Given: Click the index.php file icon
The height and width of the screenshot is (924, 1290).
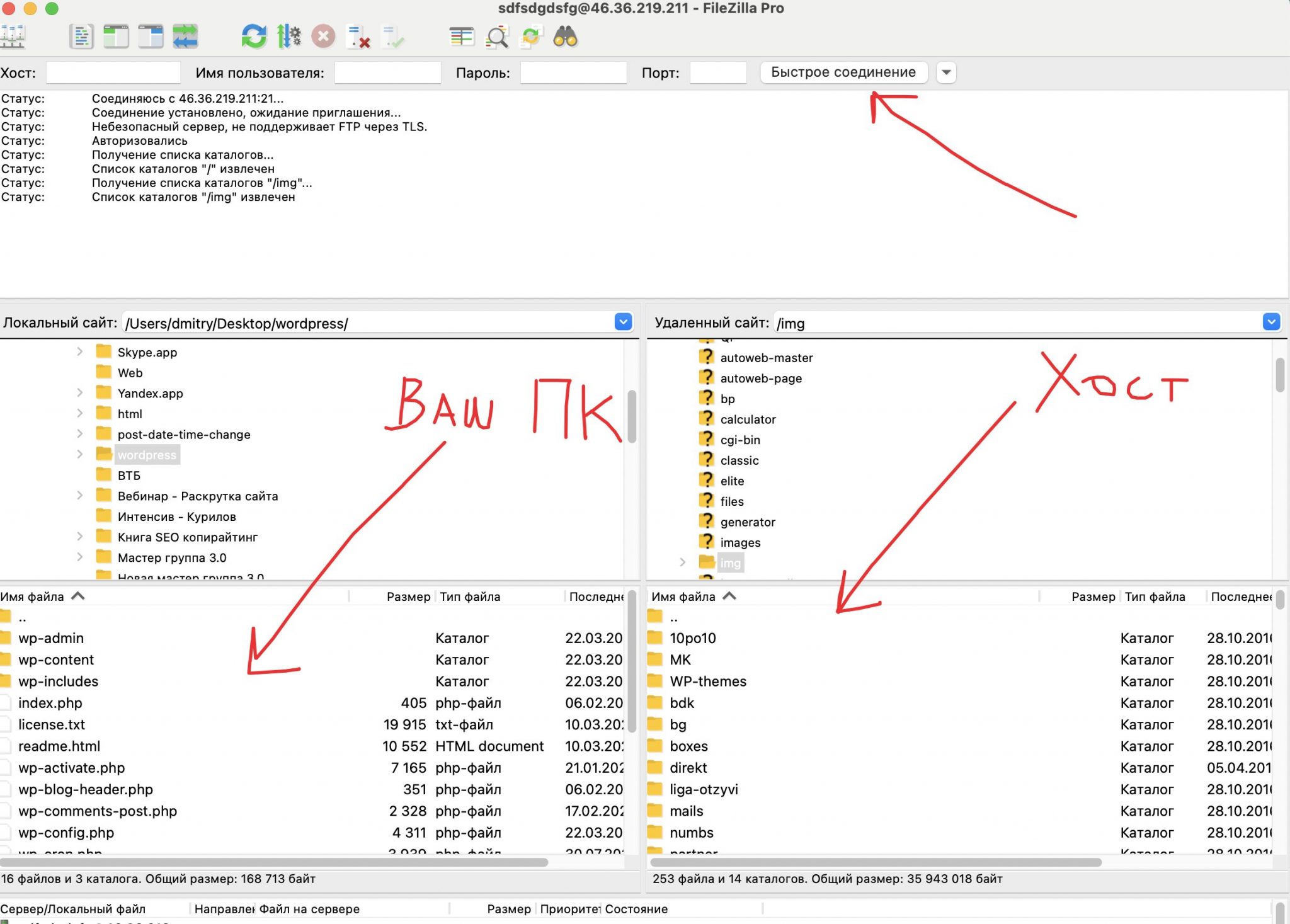Looking at the screenshot, I should (x=5, y=703).
